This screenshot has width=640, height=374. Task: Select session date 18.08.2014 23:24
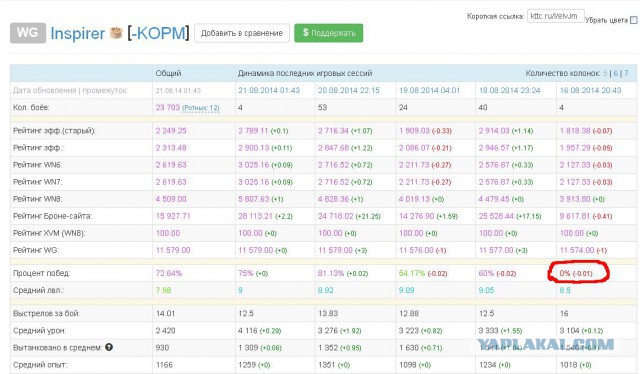(x=509, y=90)
